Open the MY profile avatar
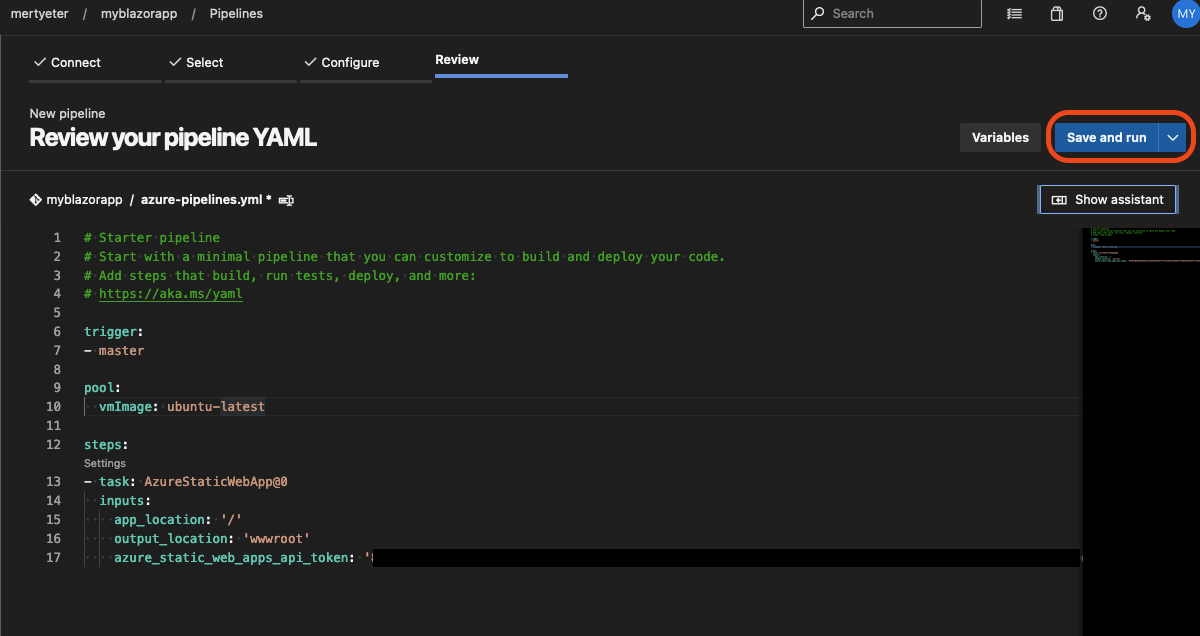 (x=1185, y=14)
